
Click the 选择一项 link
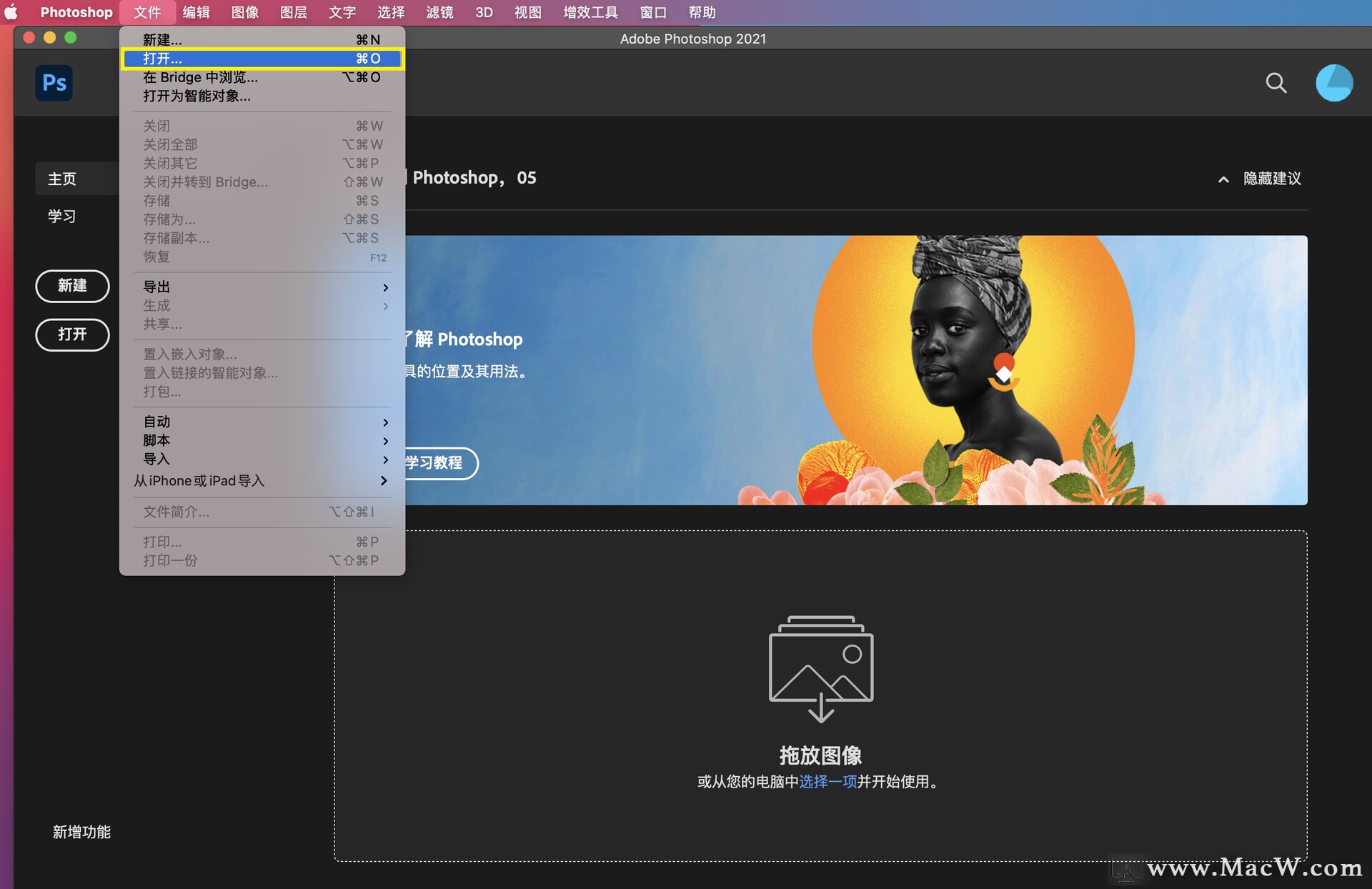click(x=827, y=782)
